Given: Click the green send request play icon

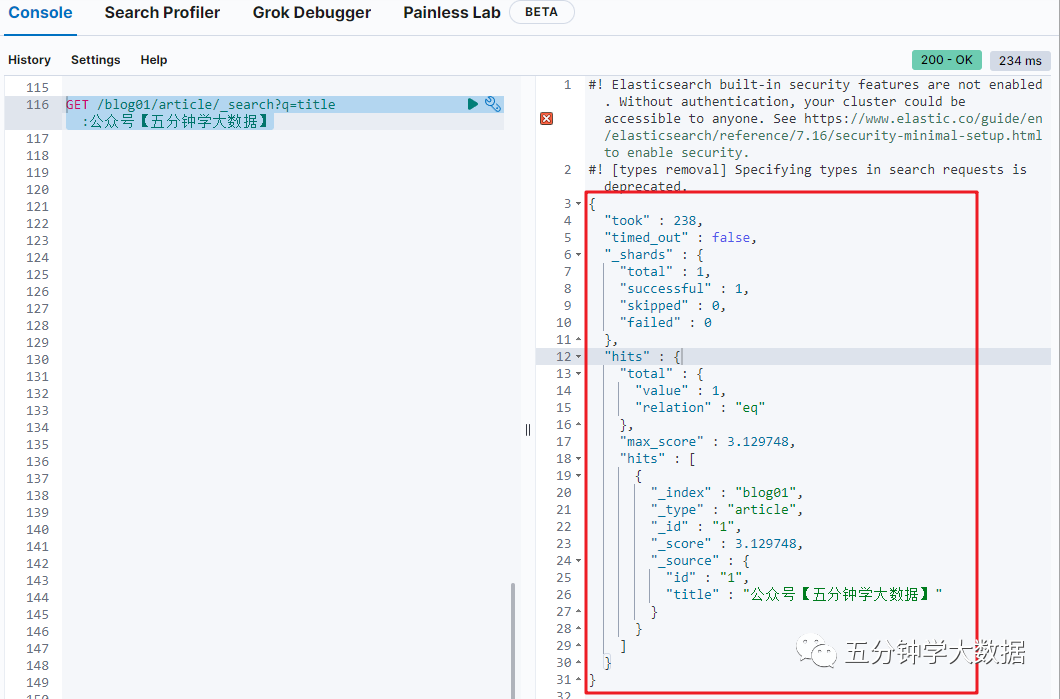Looking at the screenshot, I should [473, 104].
